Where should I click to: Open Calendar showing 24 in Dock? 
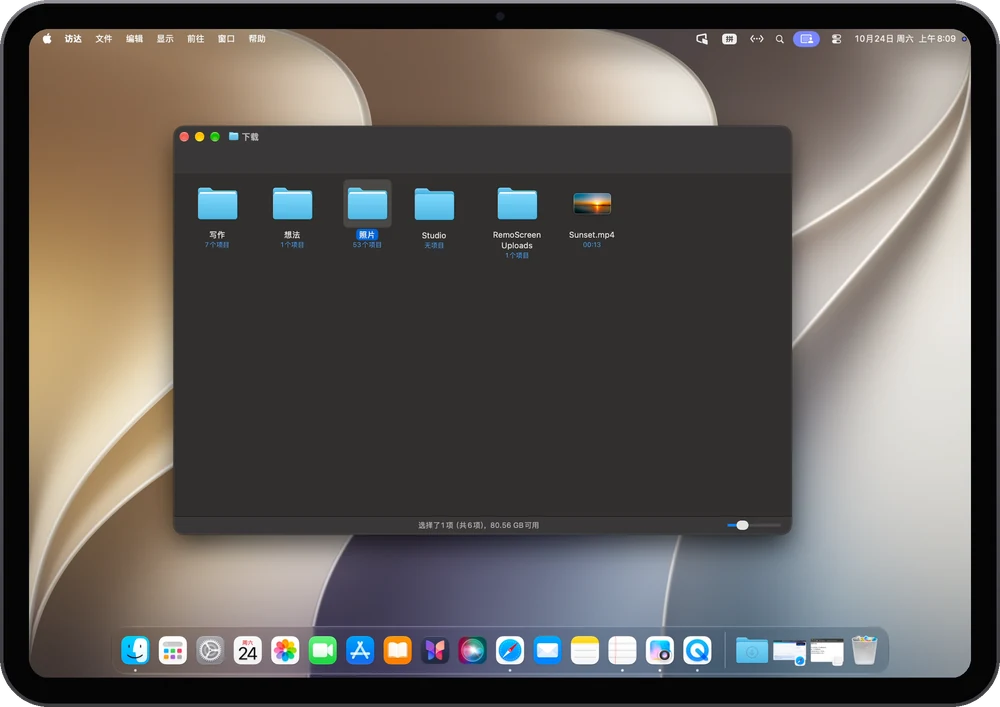point(247,650)
